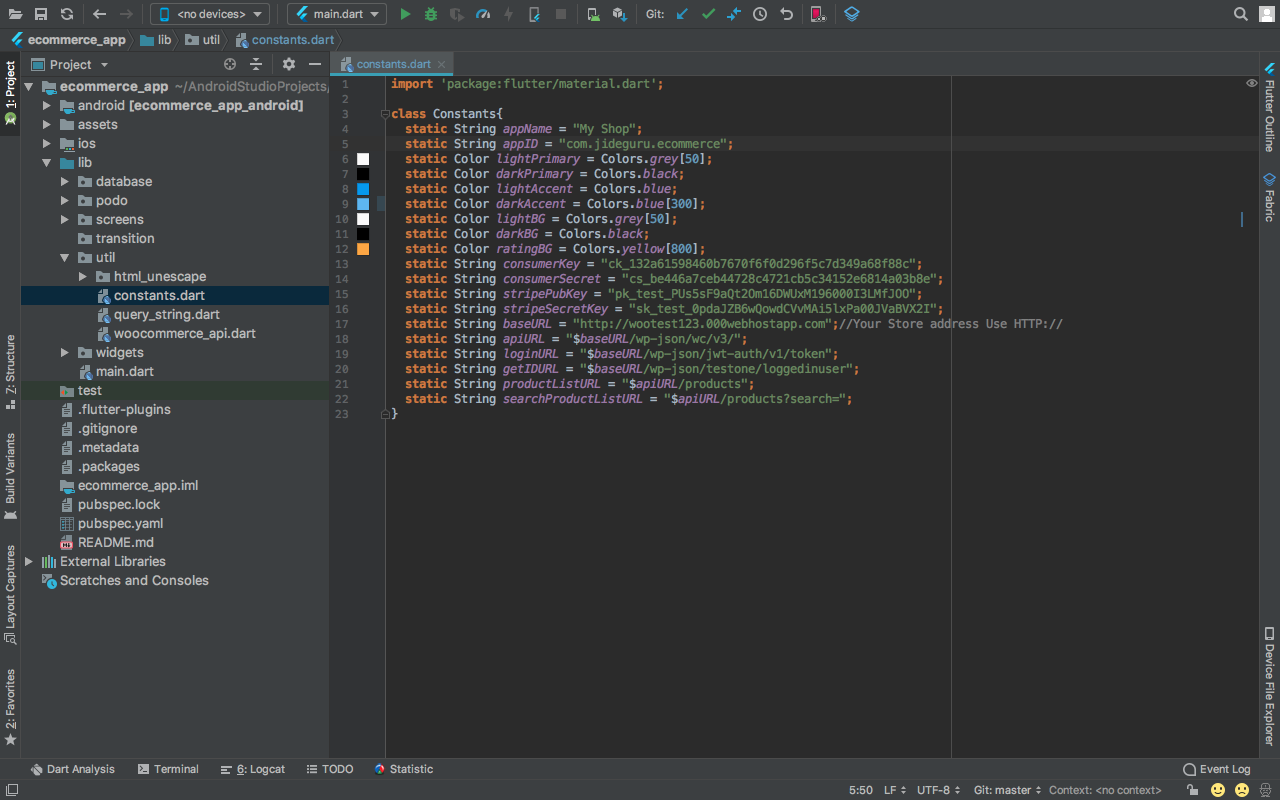Viewport: 1280px width, 800px height.
Task: Collapse the util folder
Action: point(65,257)
